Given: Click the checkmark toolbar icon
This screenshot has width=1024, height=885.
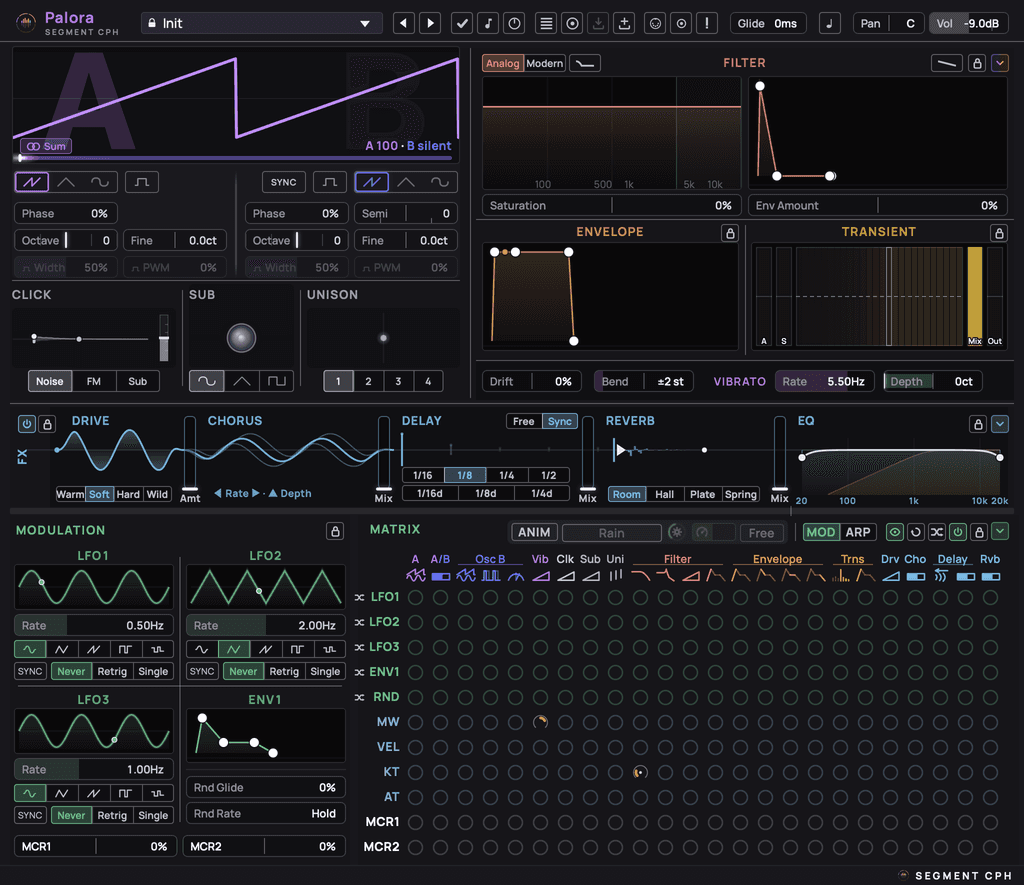Looking at the screenshot, I should coord(462,24).
